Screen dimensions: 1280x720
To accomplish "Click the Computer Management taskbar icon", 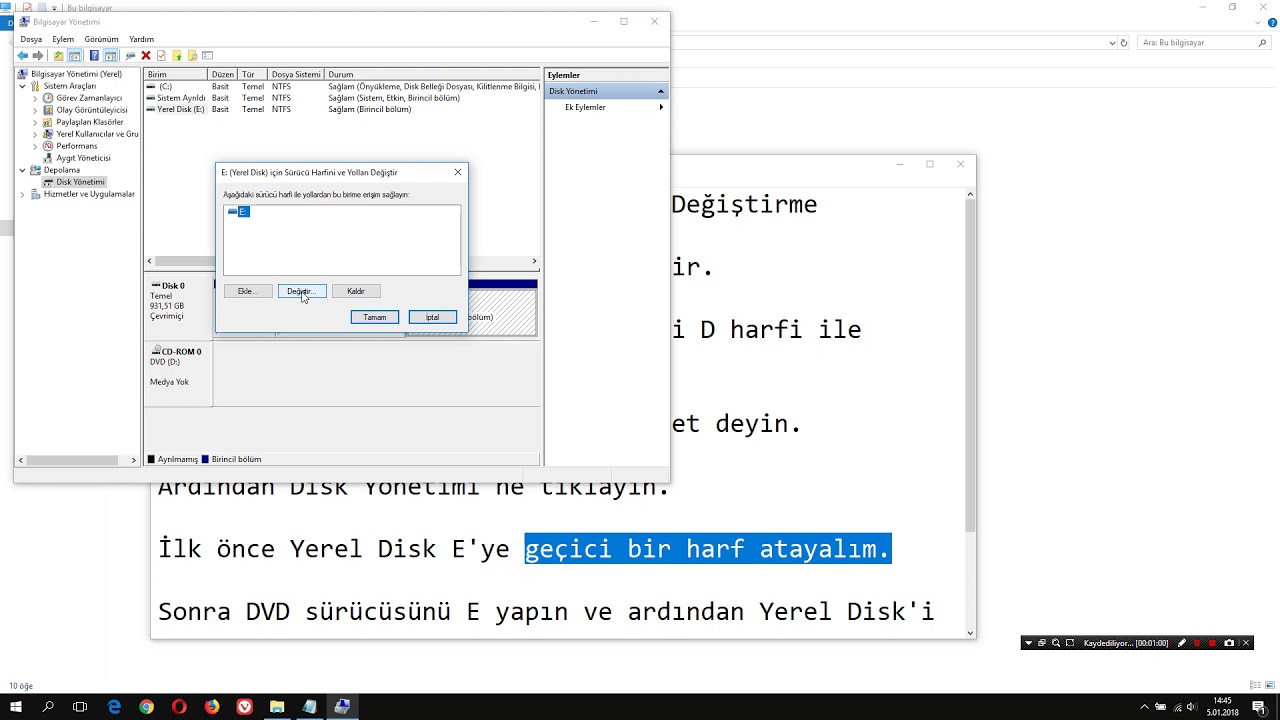I will point(342,707).
